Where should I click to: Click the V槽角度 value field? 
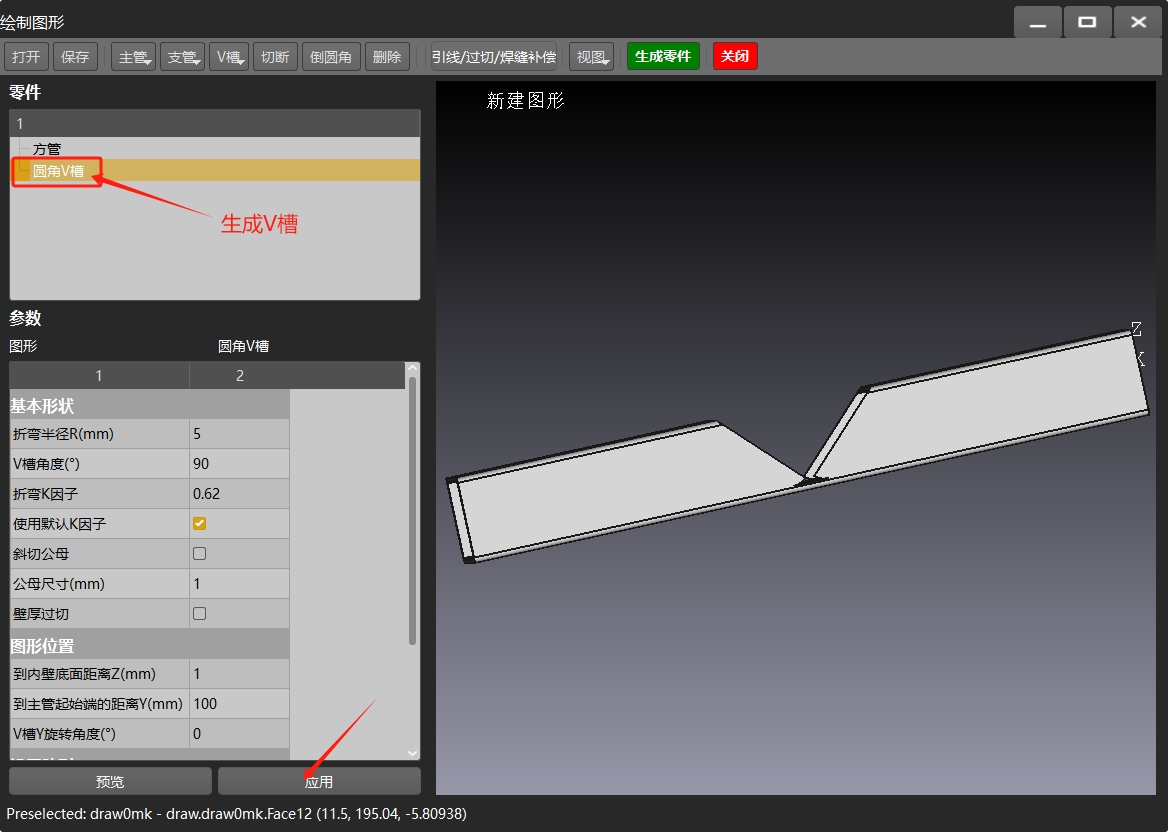[238, 464]
